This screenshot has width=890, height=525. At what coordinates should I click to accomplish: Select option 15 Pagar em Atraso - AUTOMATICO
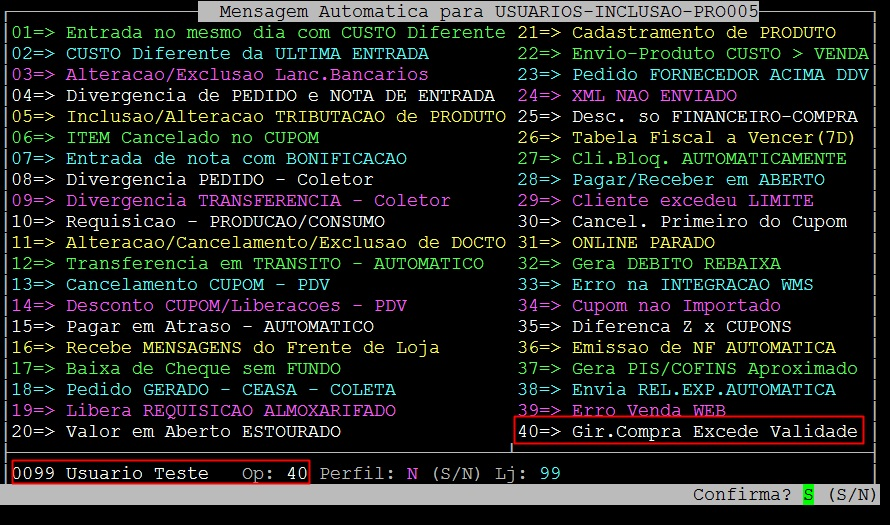click(192, 327)
